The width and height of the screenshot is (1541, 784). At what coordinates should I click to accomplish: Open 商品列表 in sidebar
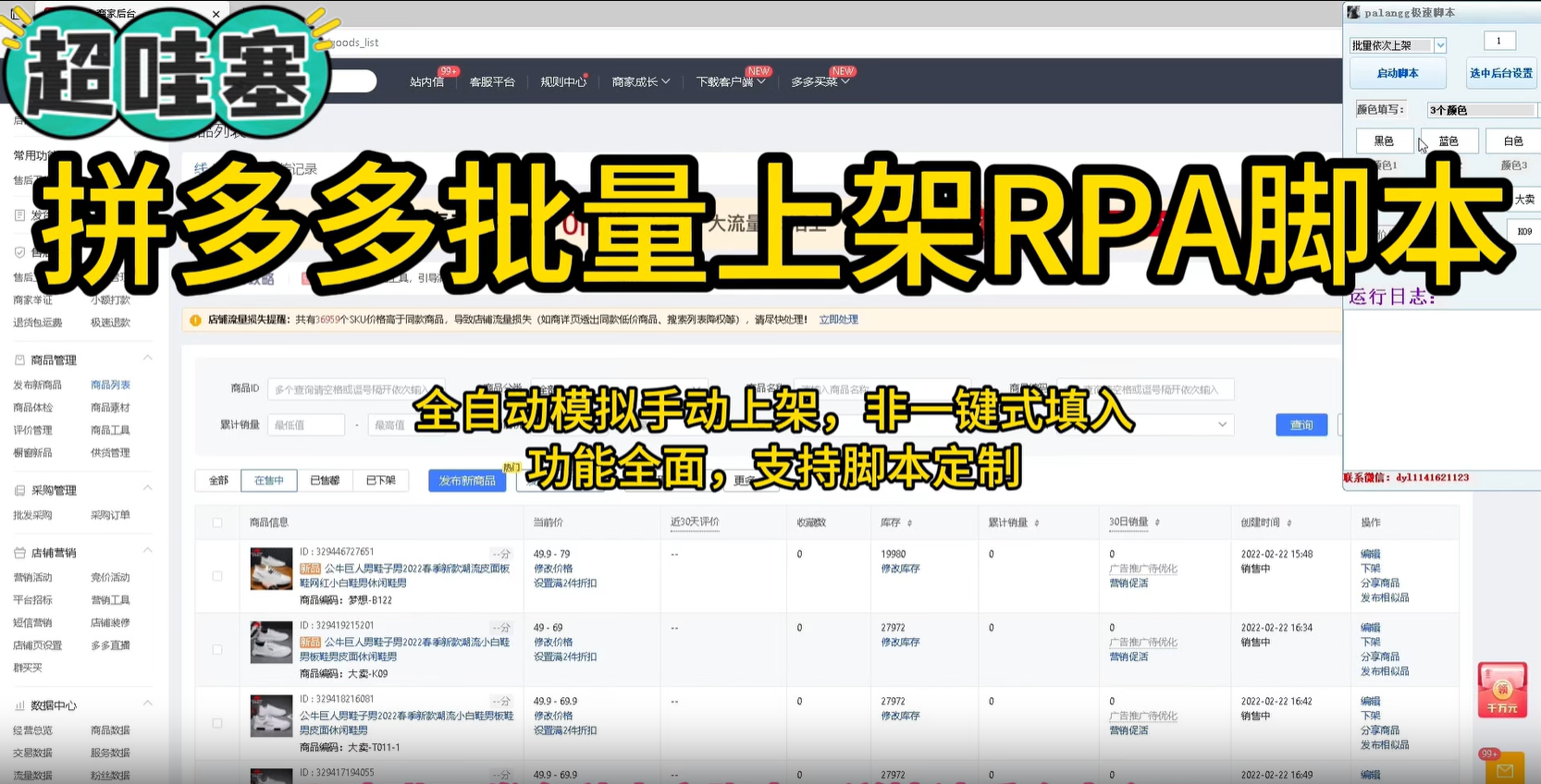point(110,385)
